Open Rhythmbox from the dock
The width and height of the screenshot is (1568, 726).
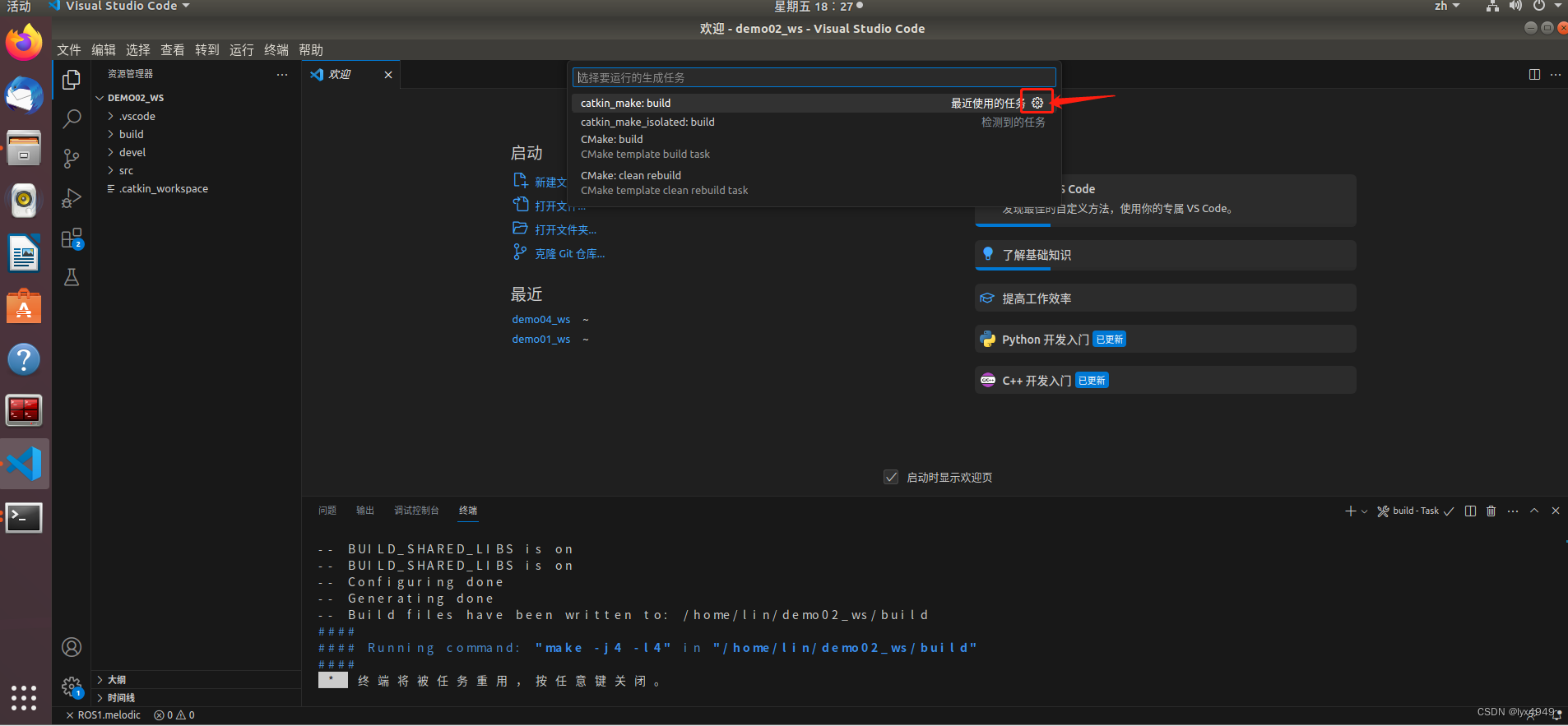24,201
